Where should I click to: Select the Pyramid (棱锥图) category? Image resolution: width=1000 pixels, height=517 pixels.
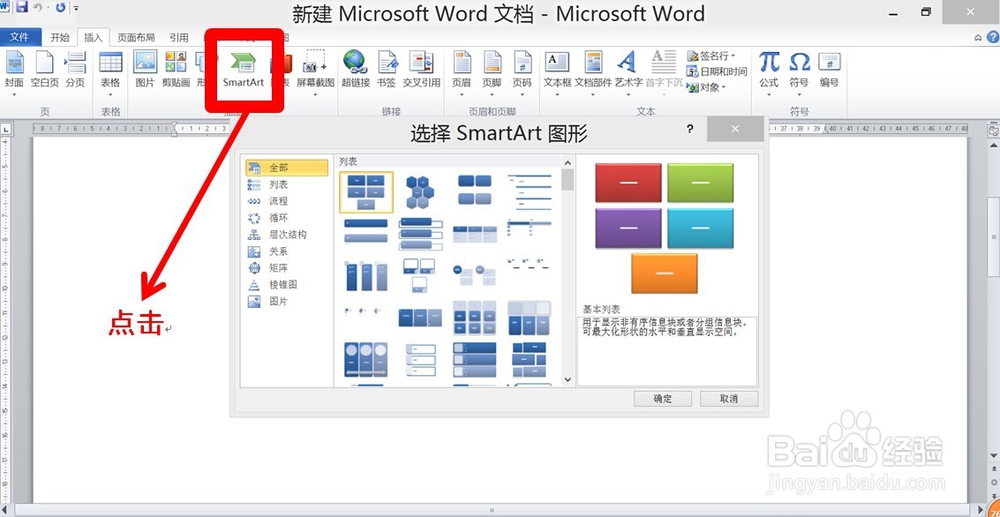286,284
